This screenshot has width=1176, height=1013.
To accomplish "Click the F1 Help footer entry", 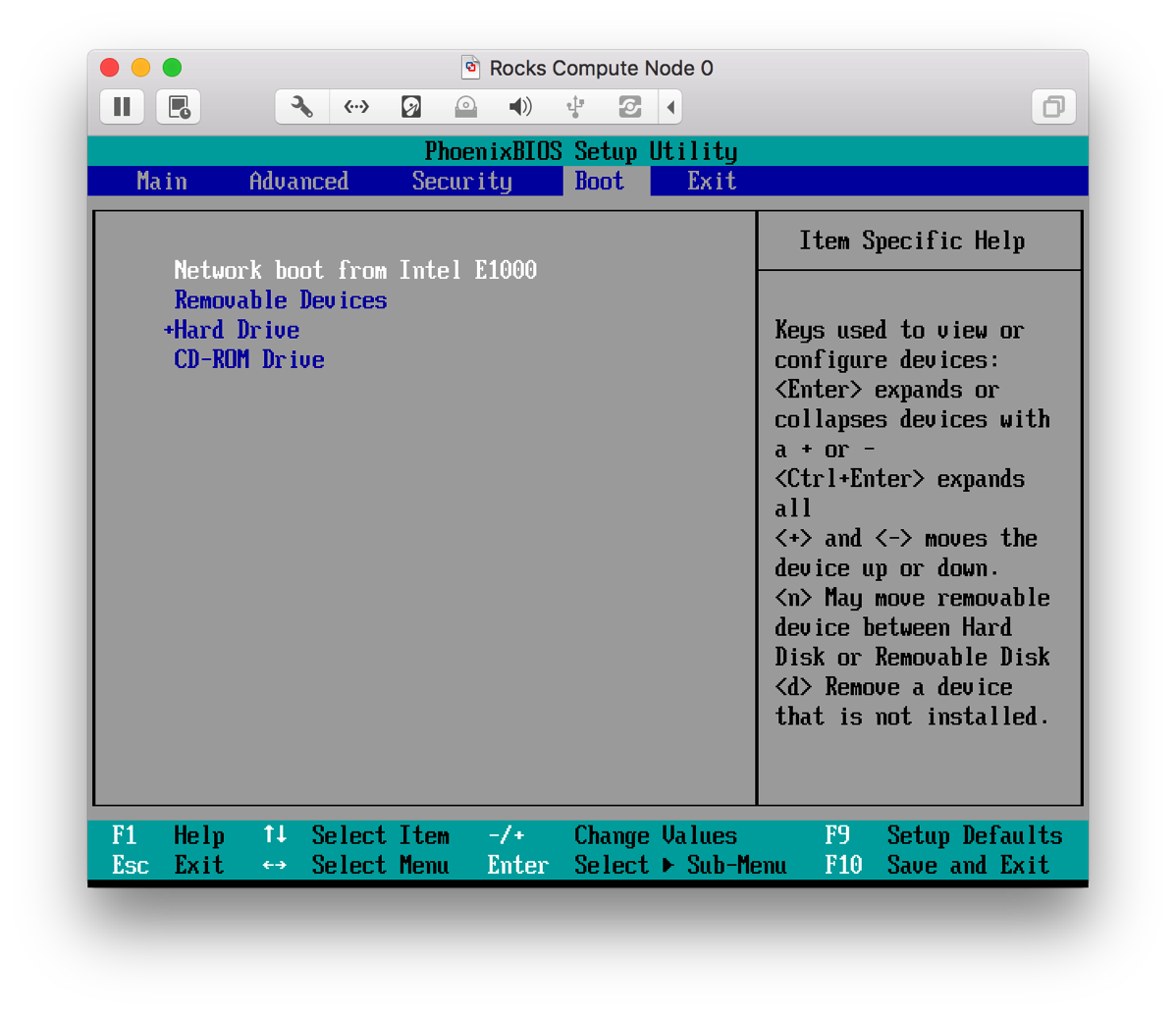I will [x=167, y=835].
